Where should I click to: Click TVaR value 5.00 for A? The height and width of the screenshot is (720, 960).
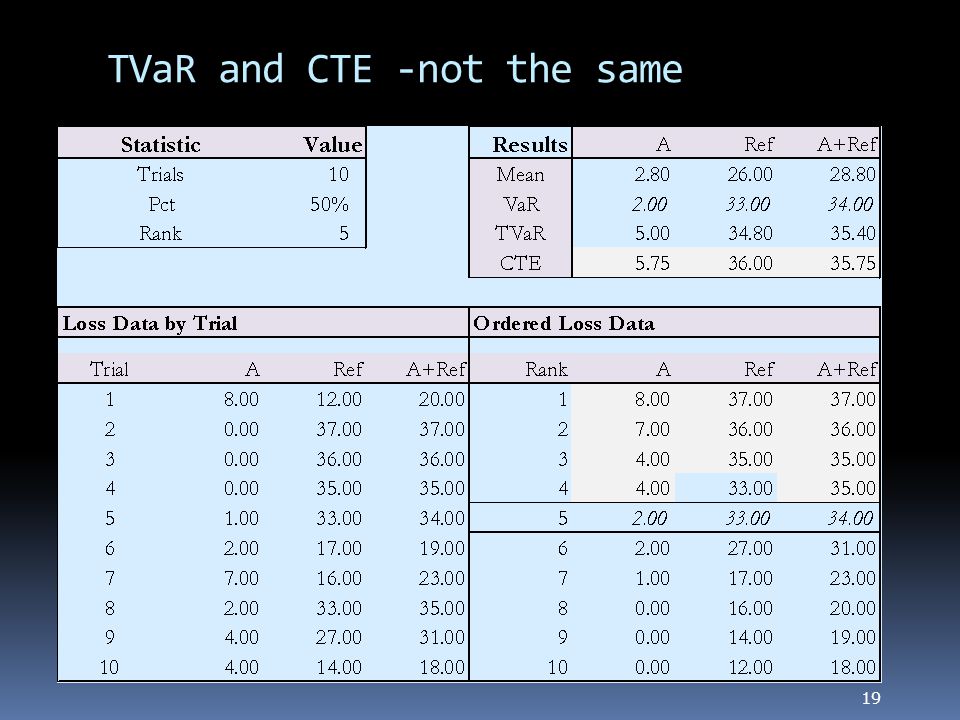tap(651, 233)
